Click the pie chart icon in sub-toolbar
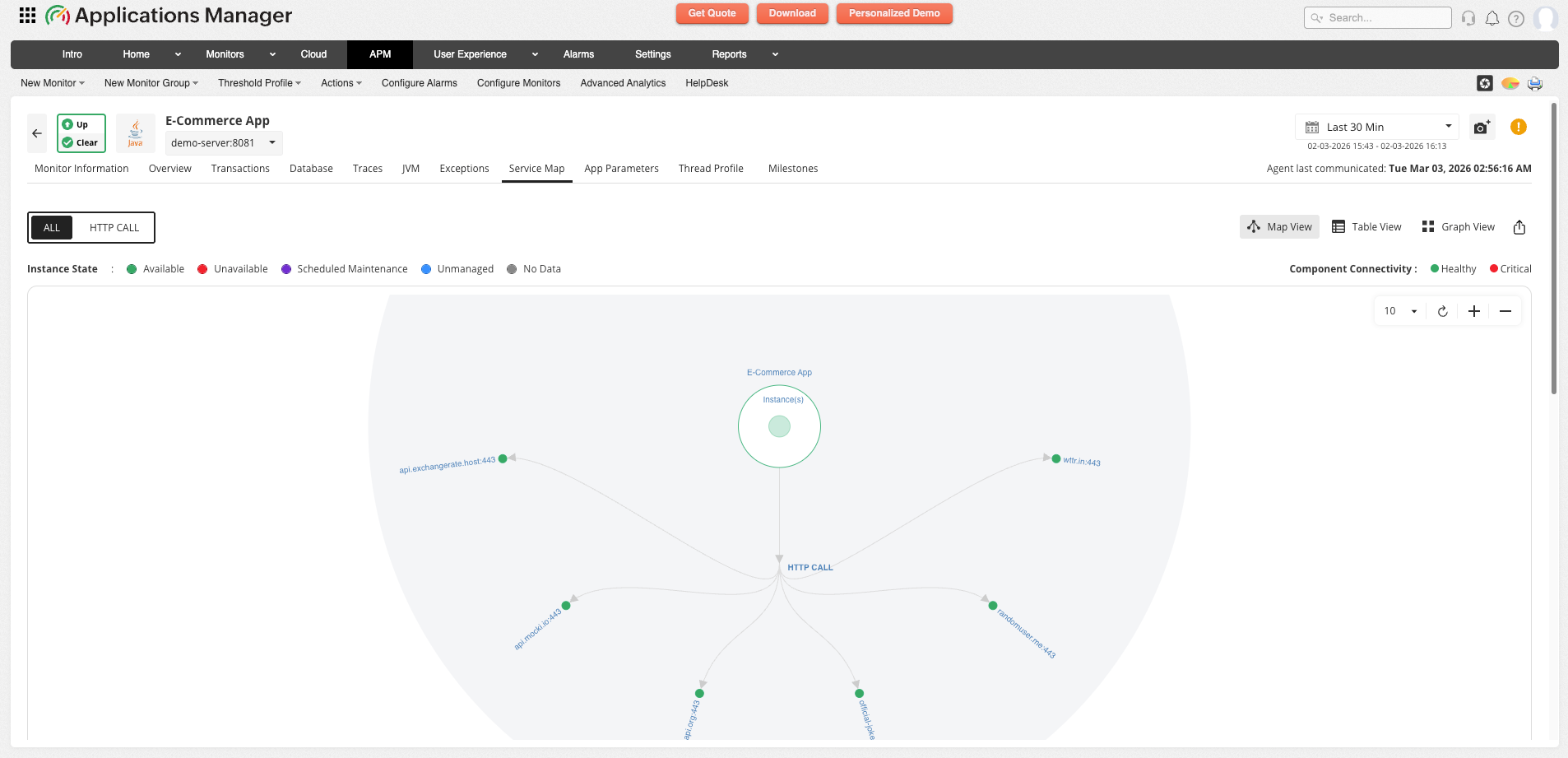1568x758 pixels. tap(1510, 83)
